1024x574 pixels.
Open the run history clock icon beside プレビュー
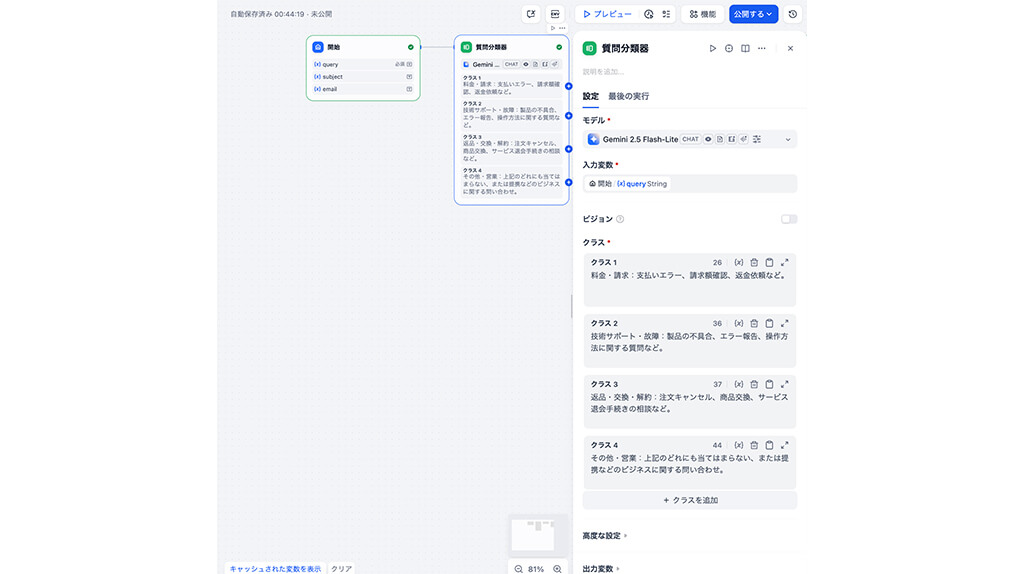point(648,14)
